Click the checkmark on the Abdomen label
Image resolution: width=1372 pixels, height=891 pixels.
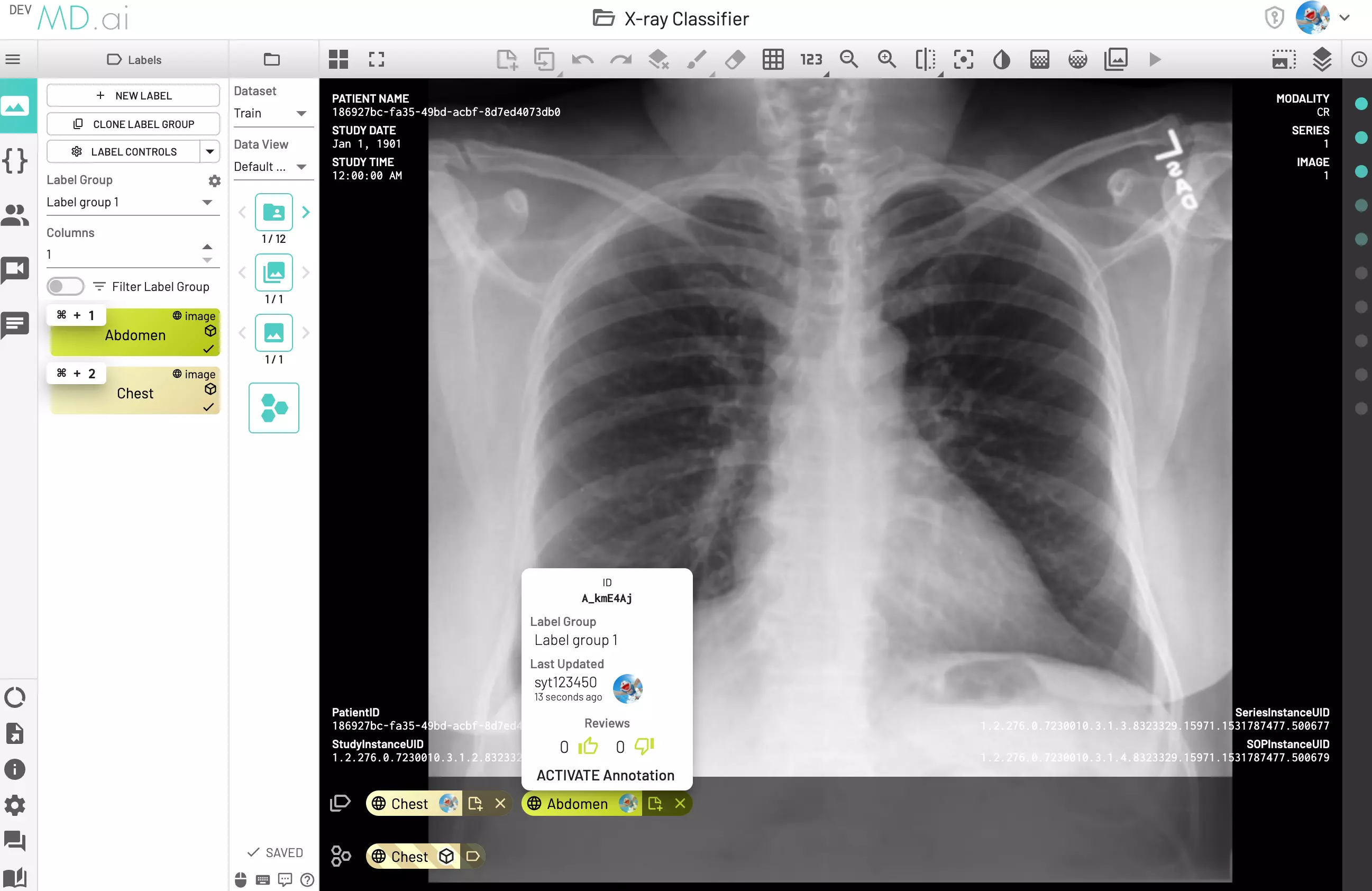pos(208,350)
